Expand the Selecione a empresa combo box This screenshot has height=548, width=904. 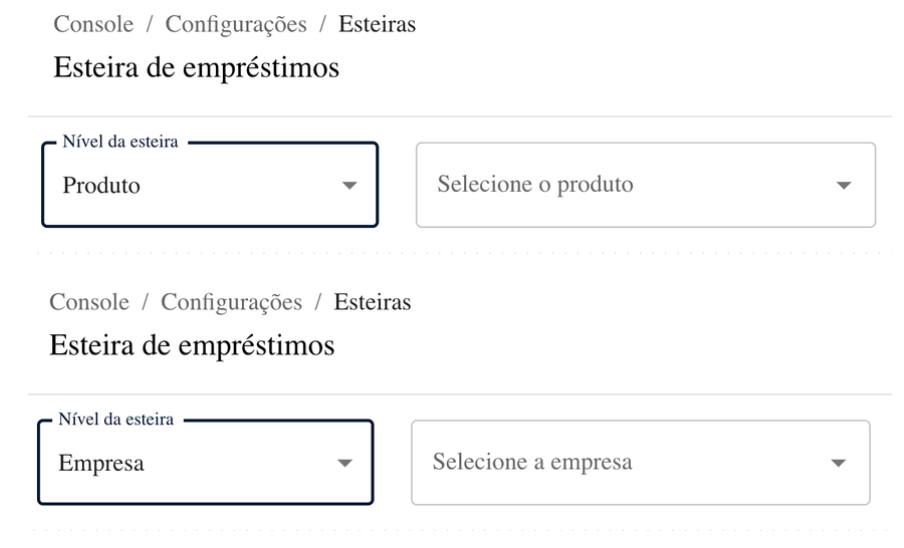pos(640,462)
